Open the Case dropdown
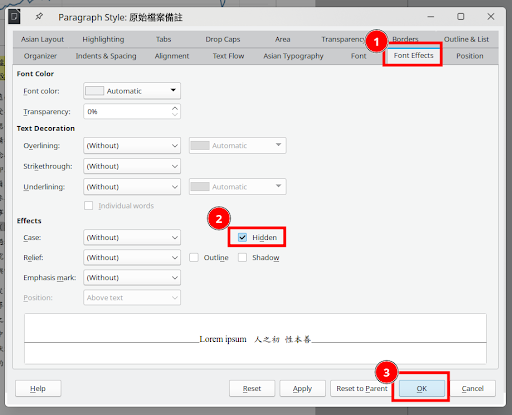The height and width of the screenshot is (415, 512). click(x=132, y=237)
